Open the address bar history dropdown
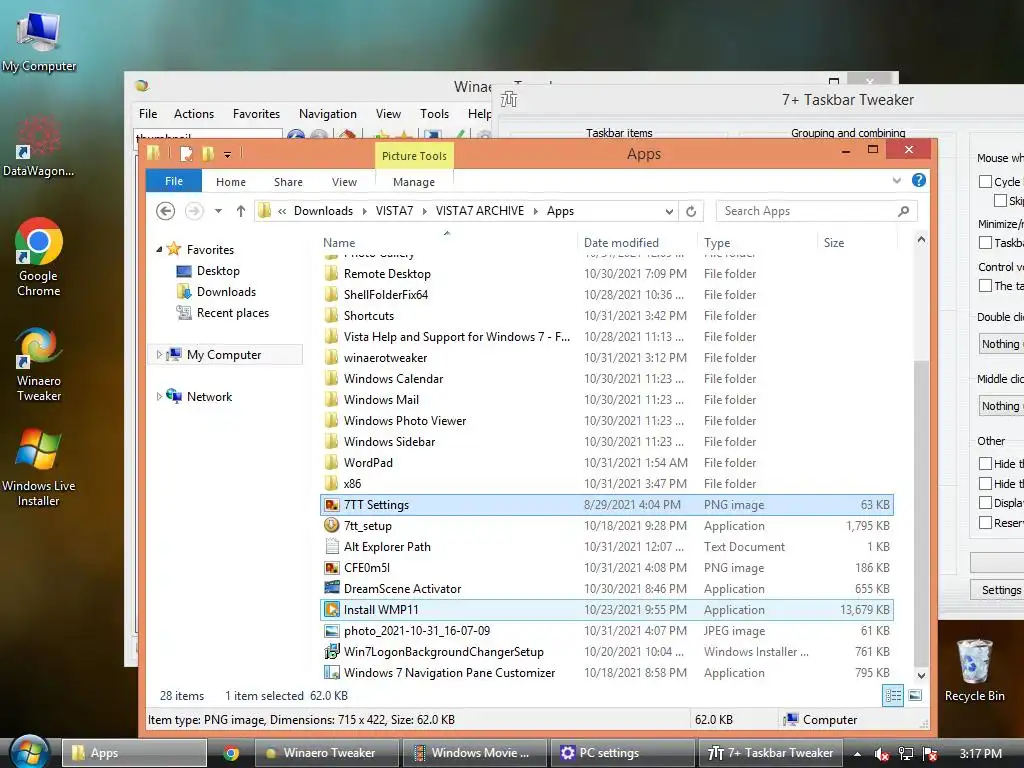 point(669,211)
